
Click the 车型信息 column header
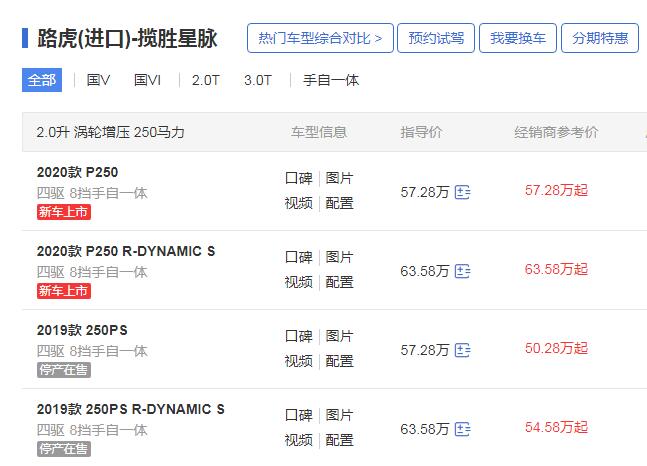[319, 132]
